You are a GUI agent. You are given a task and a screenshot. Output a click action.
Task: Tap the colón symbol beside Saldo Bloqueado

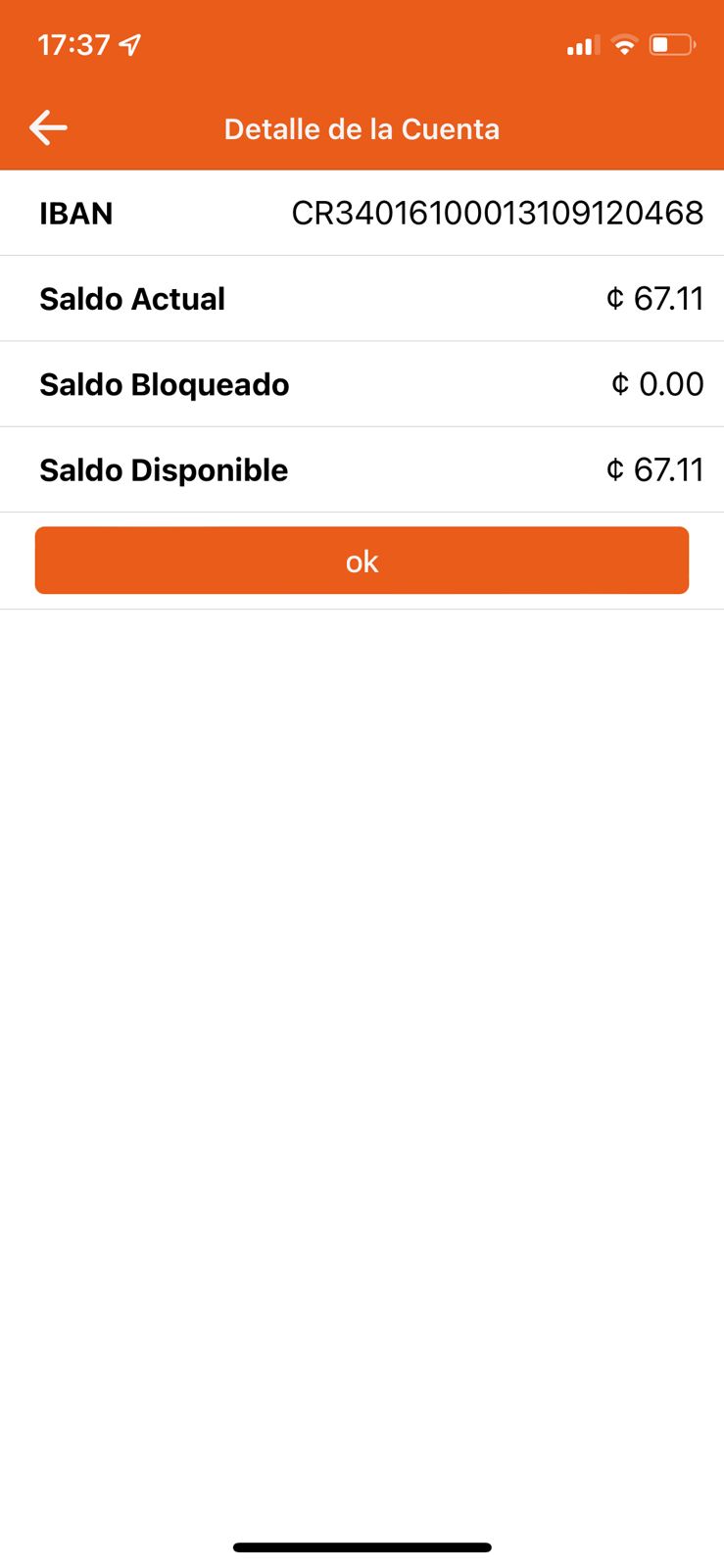tap(620, 384)
